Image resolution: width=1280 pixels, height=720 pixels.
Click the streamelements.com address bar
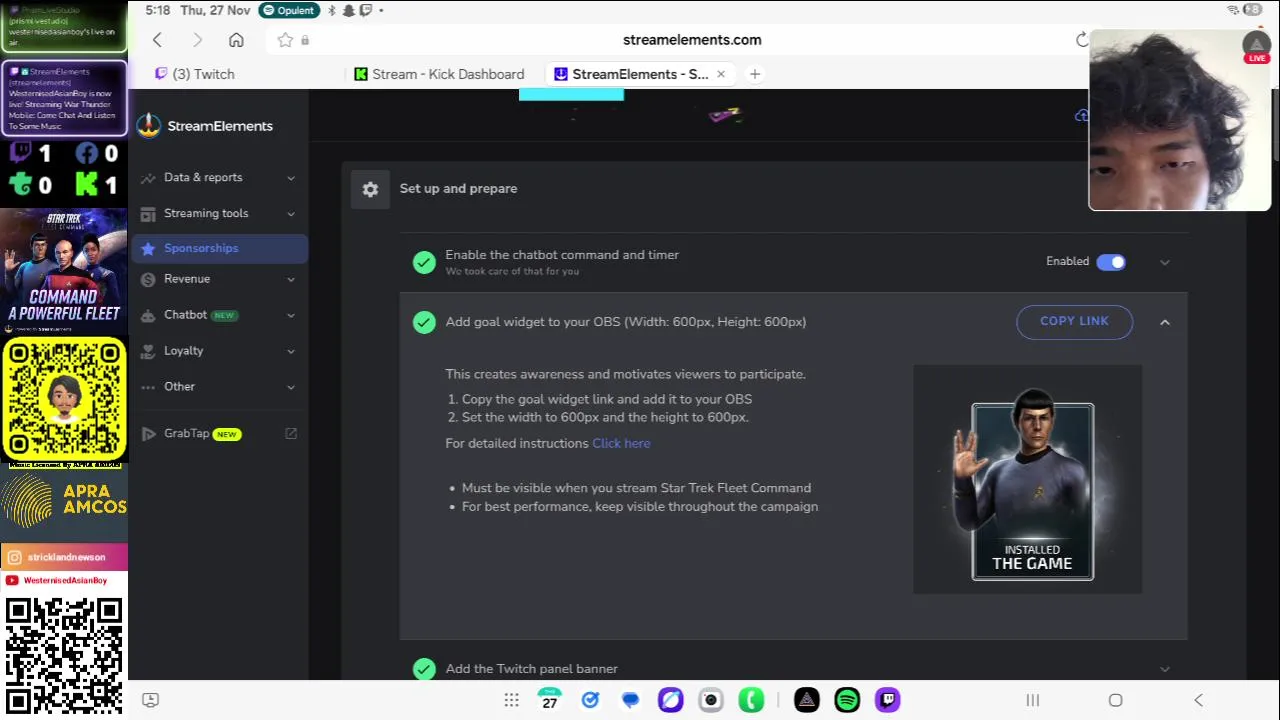tap(692, 40)
